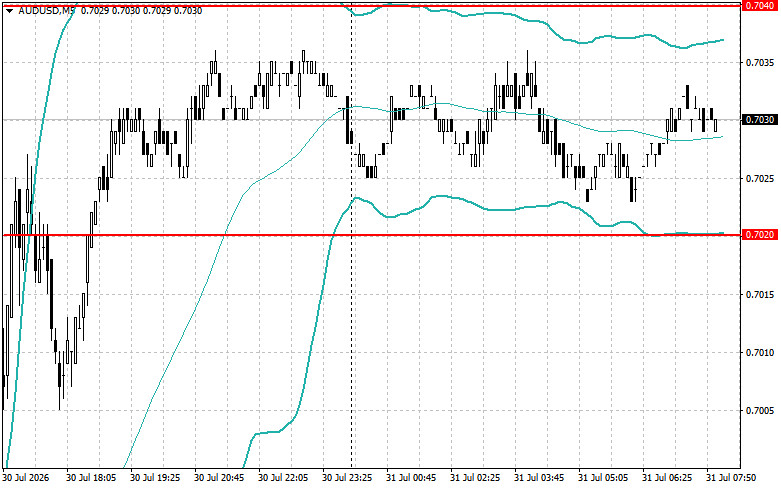
Task: Click the 0.7010 price scale value
Action: tap(760, 353)
